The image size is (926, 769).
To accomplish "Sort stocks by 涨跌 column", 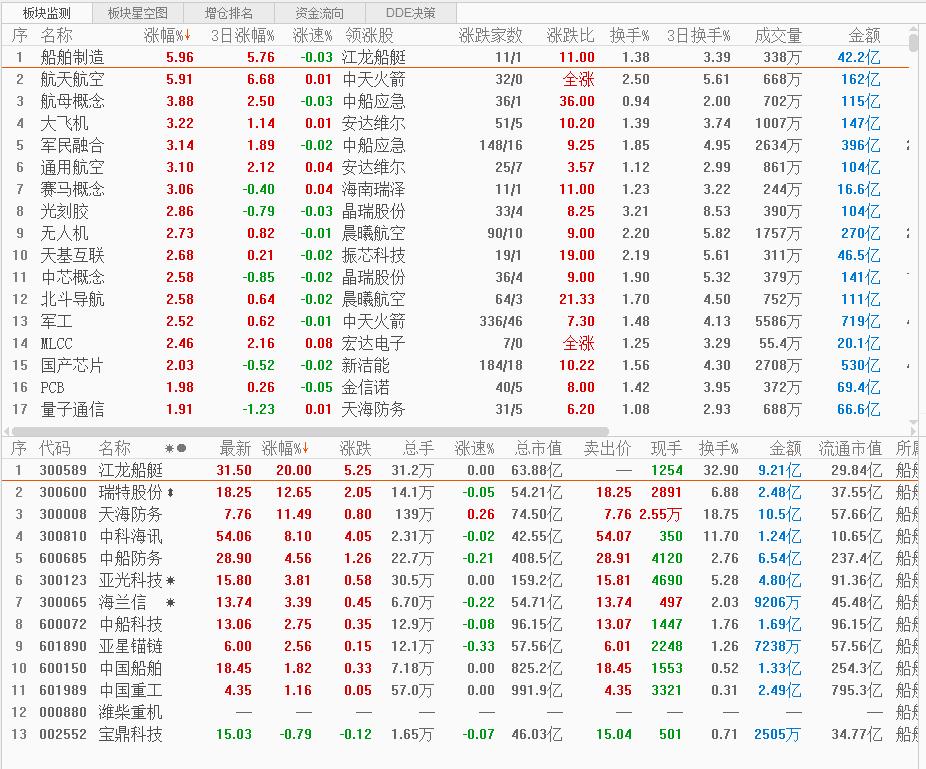I will [356, 448].
